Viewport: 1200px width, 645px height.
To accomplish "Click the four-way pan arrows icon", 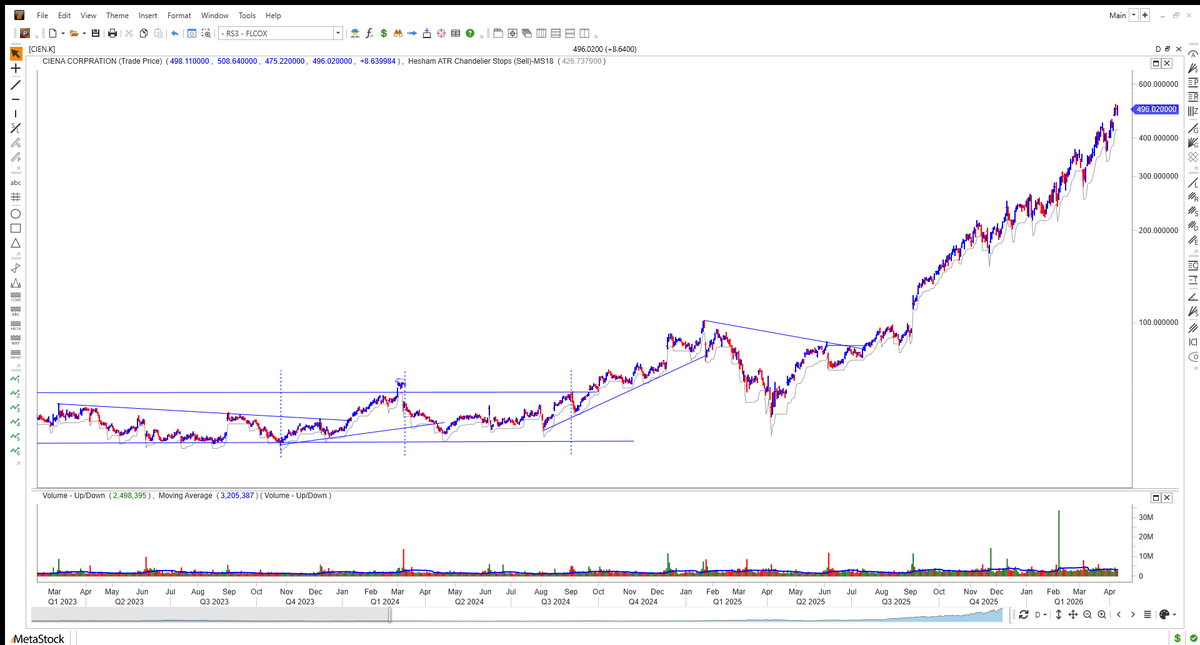I will click(1073, 614).
